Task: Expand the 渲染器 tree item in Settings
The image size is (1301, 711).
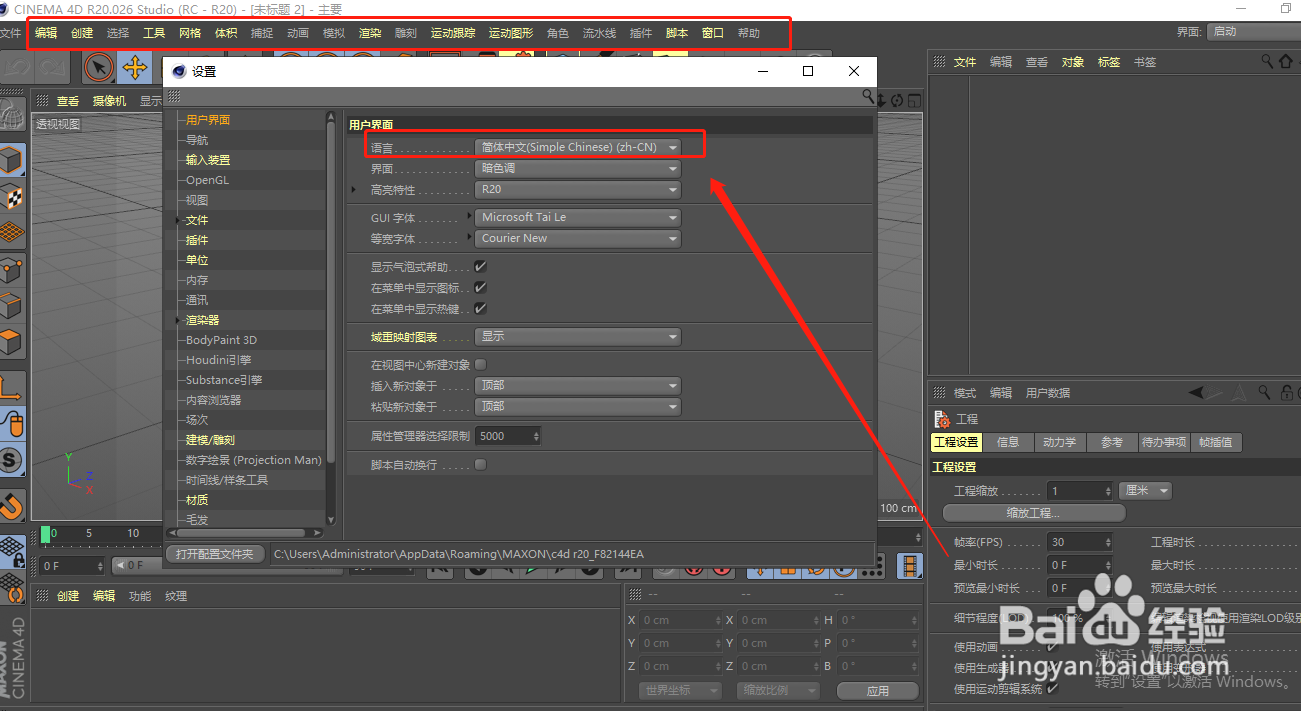Action: [x=180, y=320]
